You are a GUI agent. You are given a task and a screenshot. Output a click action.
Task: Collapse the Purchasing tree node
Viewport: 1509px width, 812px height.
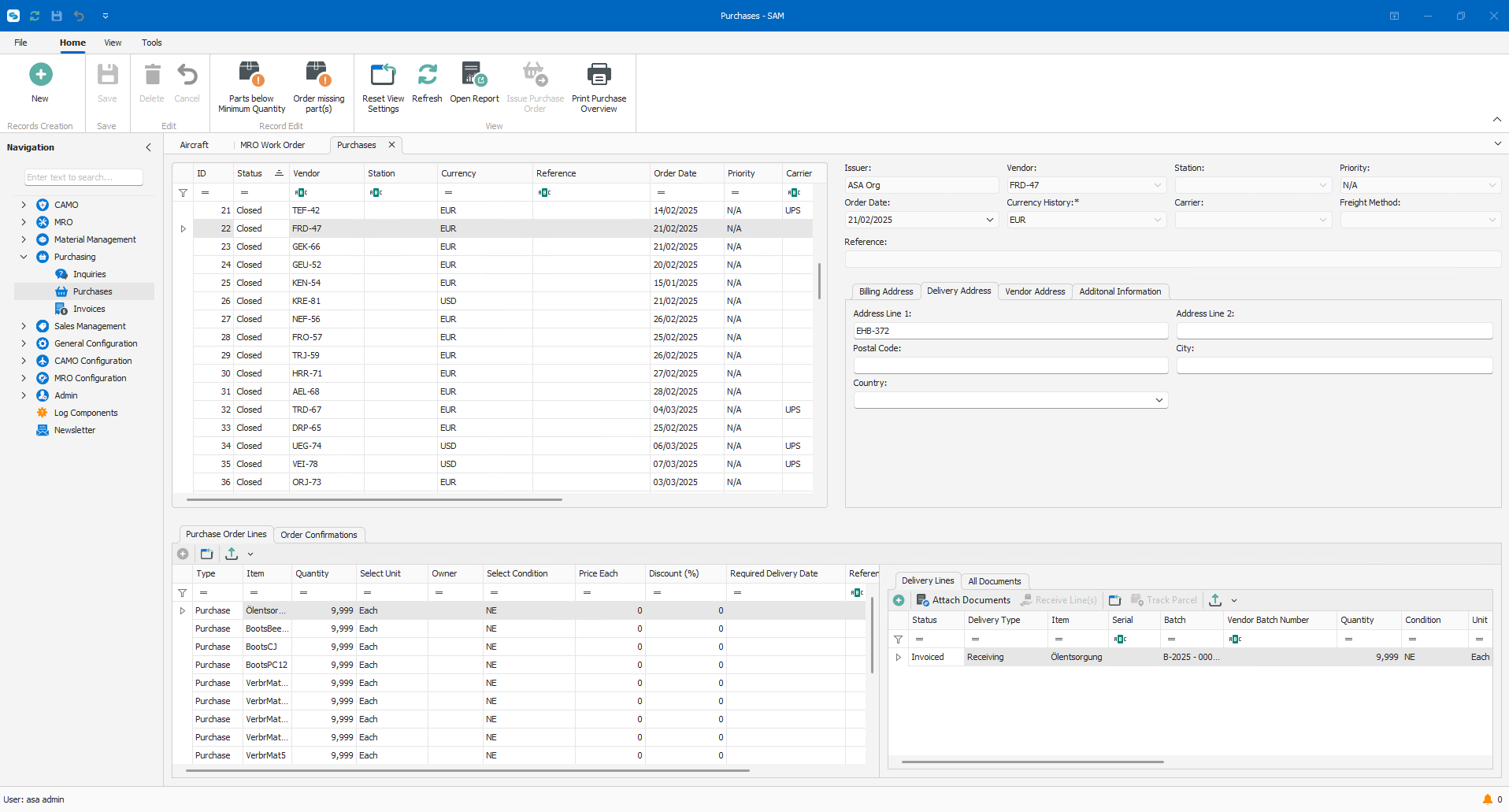click(24, 257)
